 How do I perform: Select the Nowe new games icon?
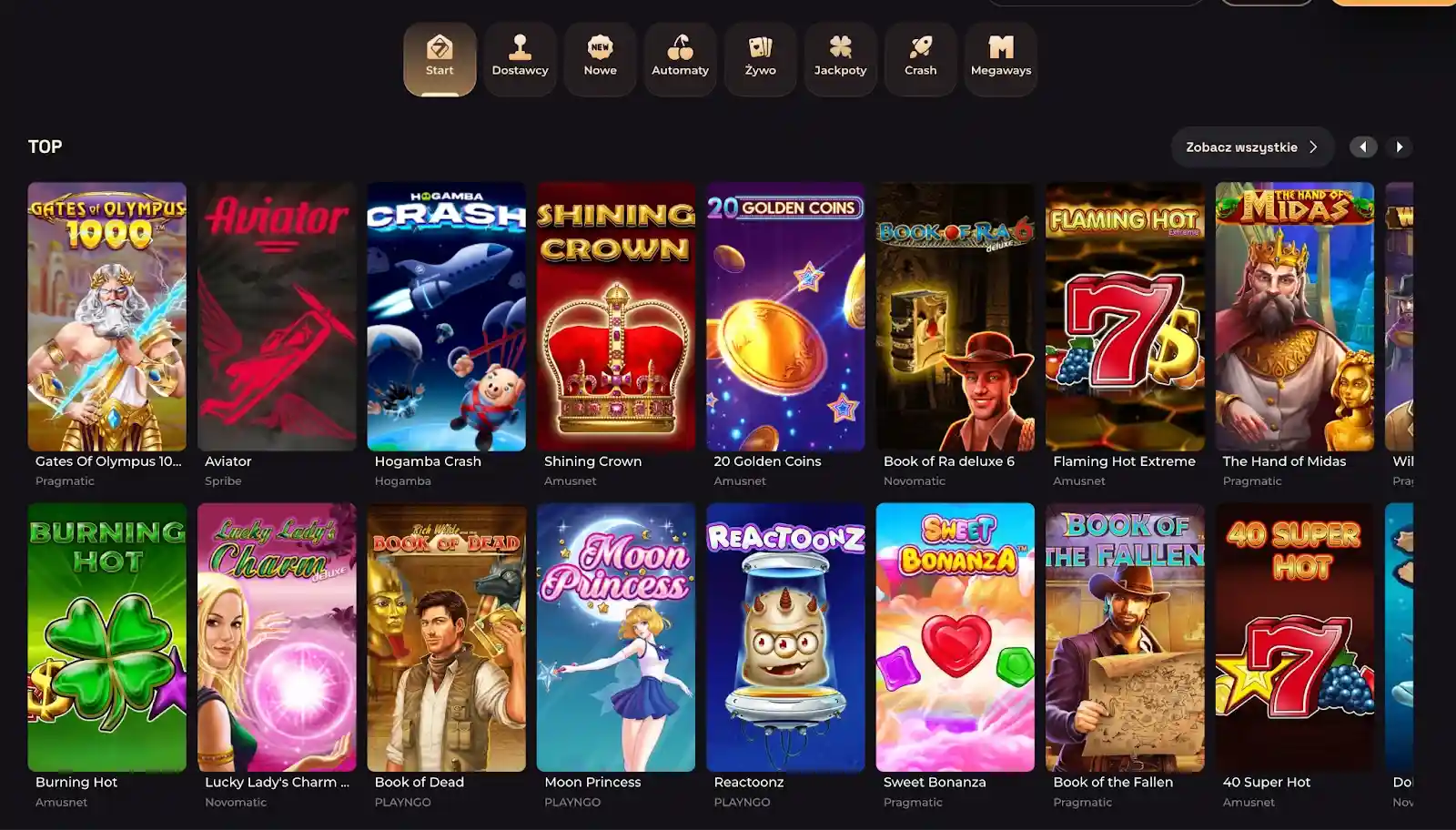coord(600,47)
